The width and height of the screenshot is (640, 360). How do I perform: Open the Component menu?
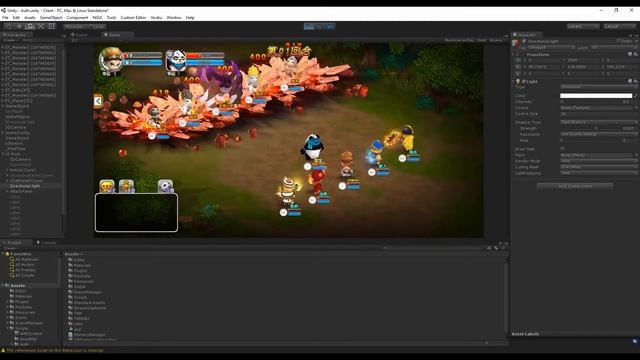[x=77, y=18]
